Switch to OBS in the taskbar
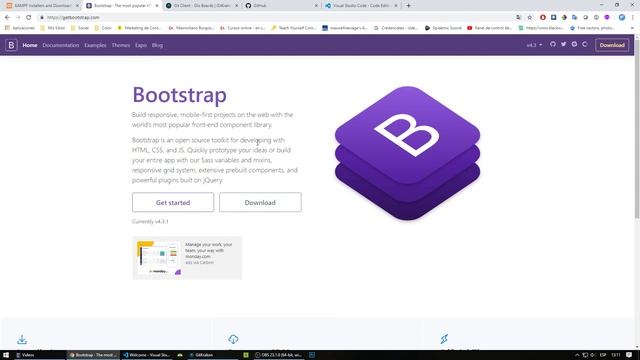640x360 pixels. (278, 355)
